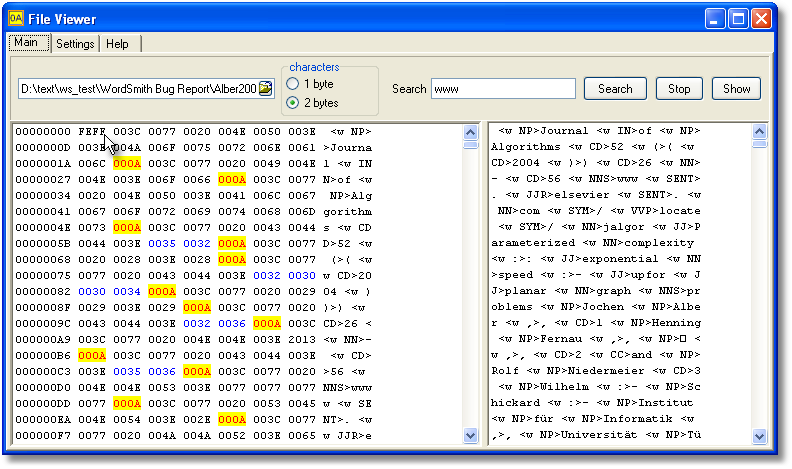This screenshot has height=469, width=792.
Task: Click word Fernau in text pane
Action: coord(561,339)
